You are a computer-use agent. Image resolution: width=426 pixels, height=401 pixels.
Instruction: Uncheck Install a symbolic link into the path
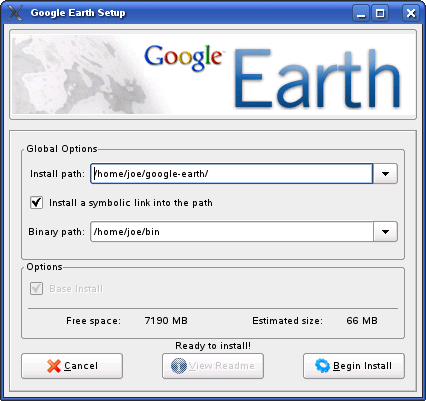pos(36,202)
